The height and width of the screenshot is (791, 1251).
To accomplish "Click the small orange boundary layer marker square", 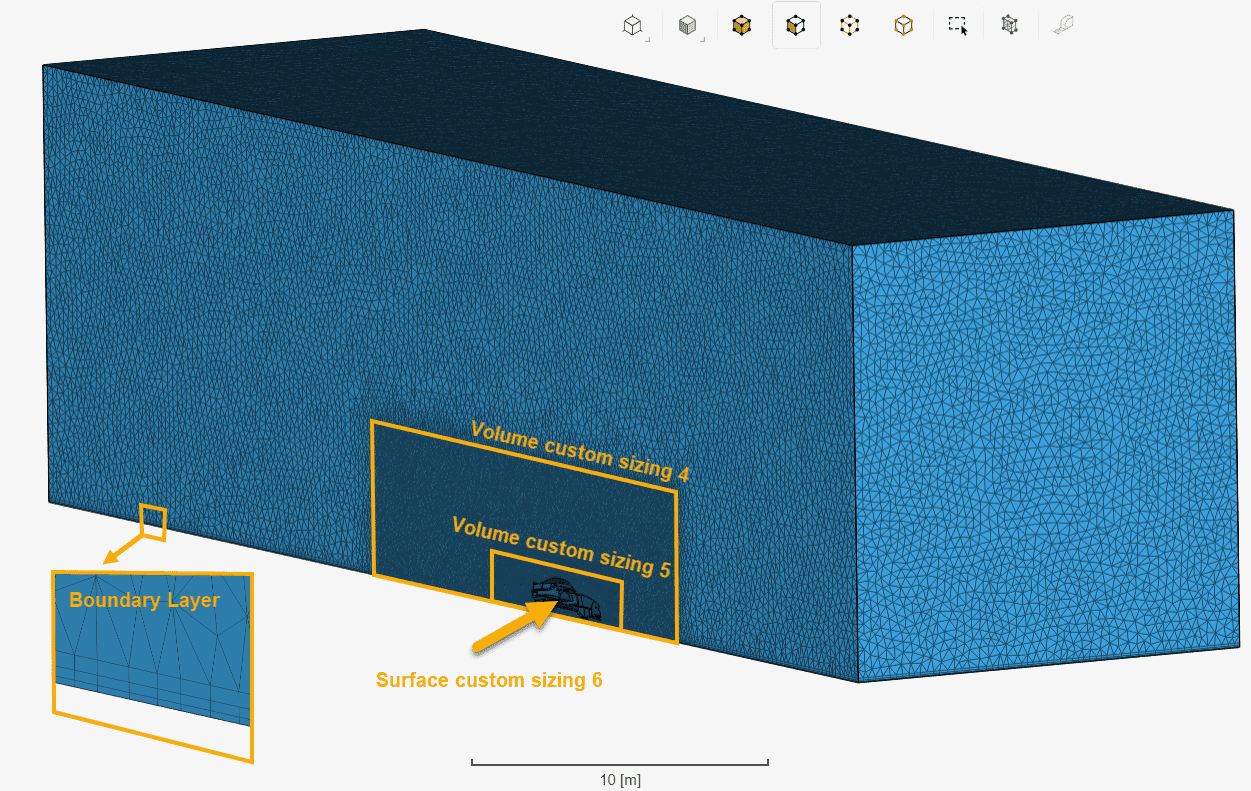I will [153, 522].
